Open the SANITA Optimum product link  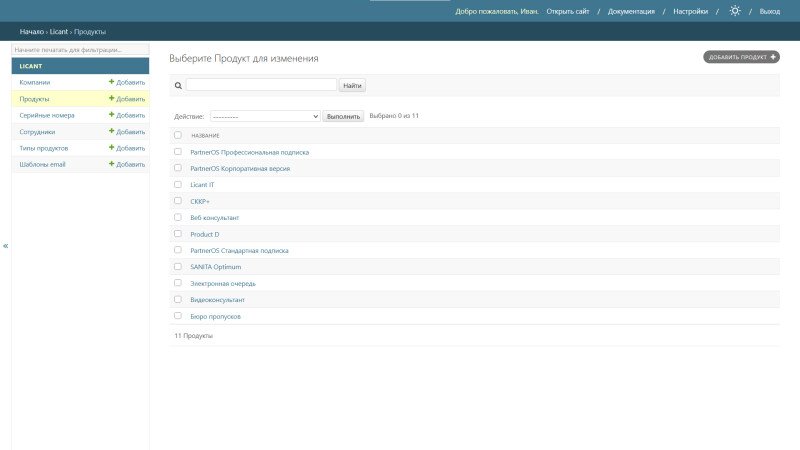[x=215, y=267]
